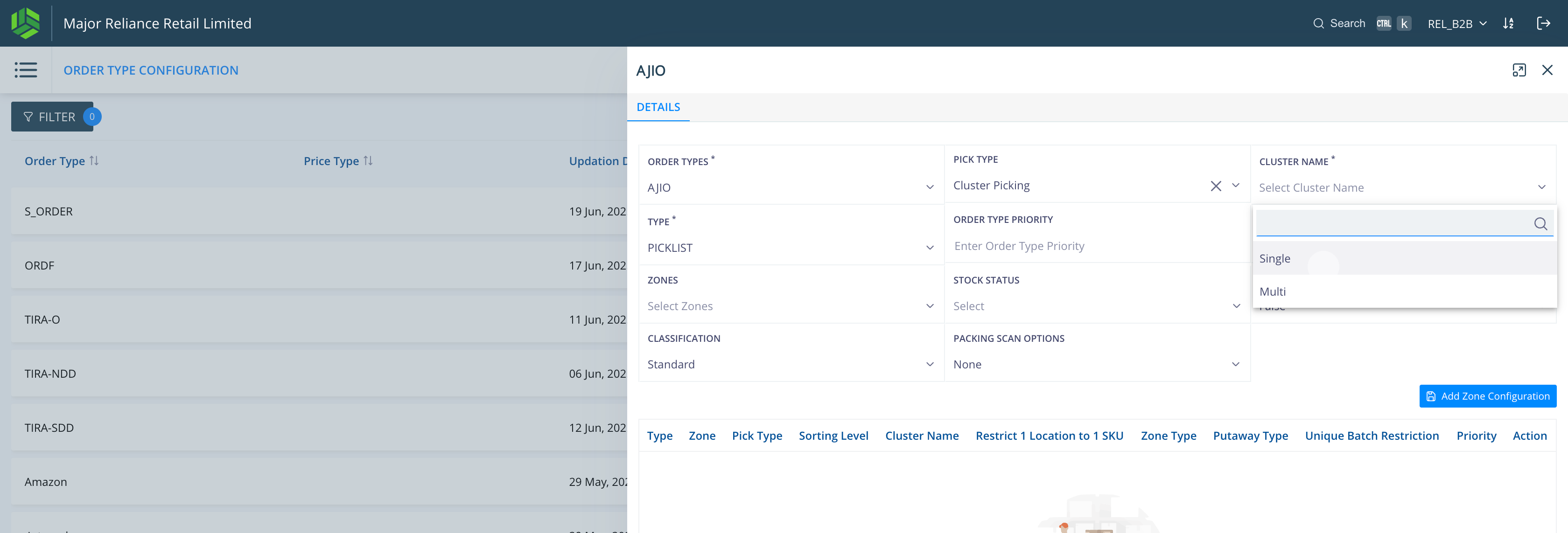Select the TIRA-NDD row
Screen dimensions: 1568x533
coord(319,374)
